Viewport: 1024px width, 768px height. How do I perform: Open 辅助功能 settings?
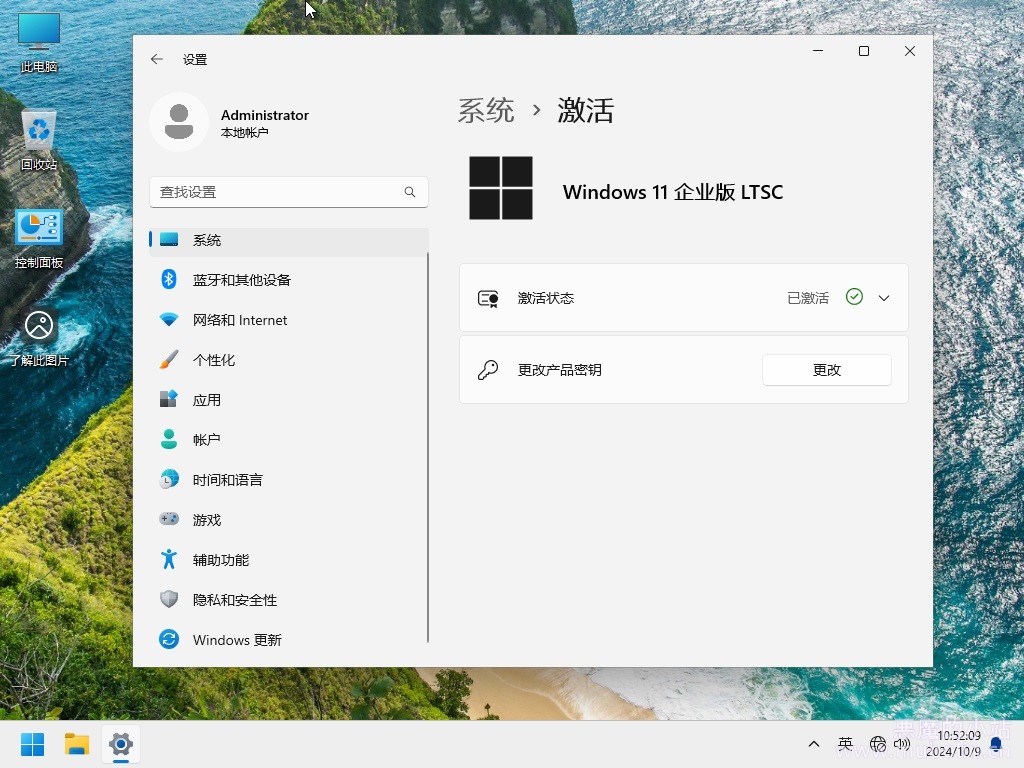click(x=289, y=560)
